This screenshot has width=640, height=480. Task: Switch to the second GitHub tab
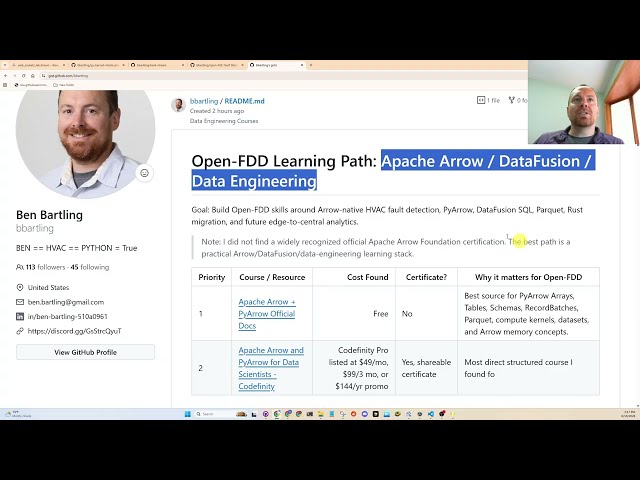coord(96,65)
